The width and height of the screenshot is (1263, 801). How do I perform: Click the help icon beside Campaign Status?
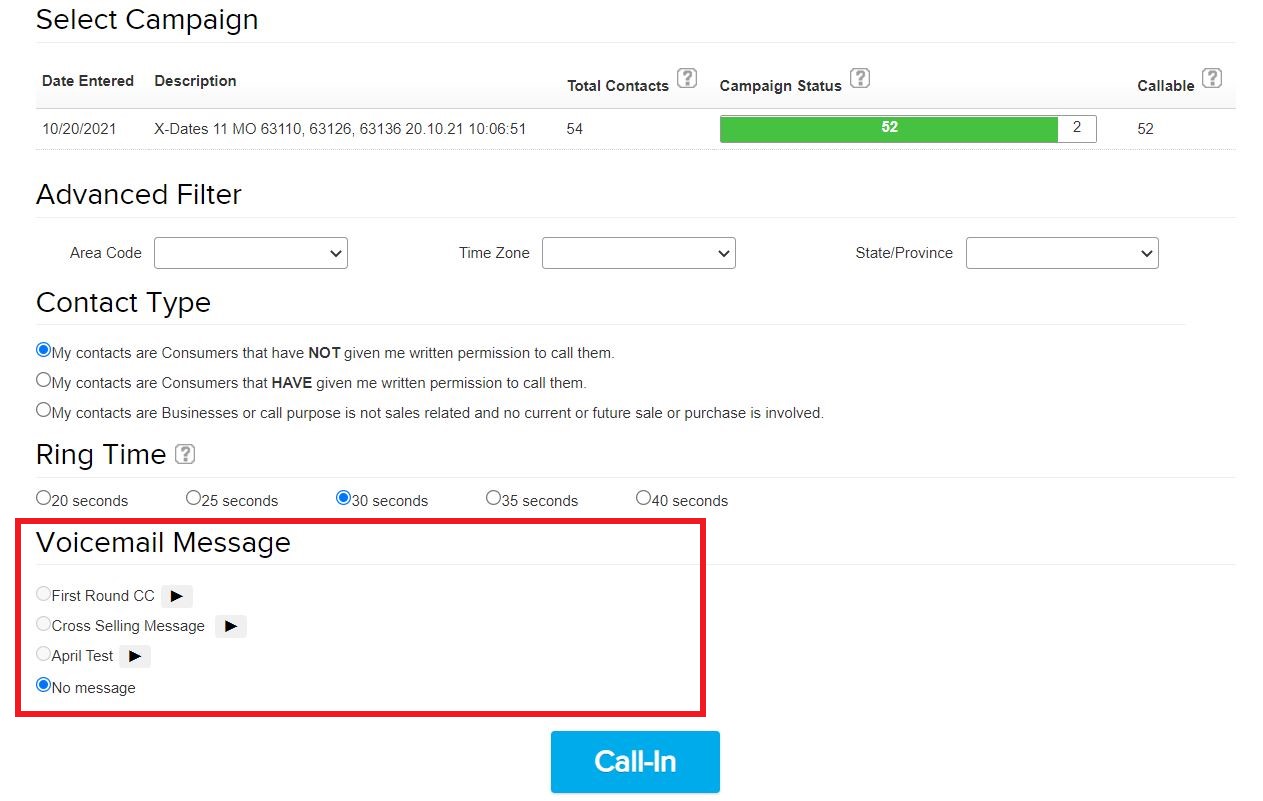(x=860, y=78)
